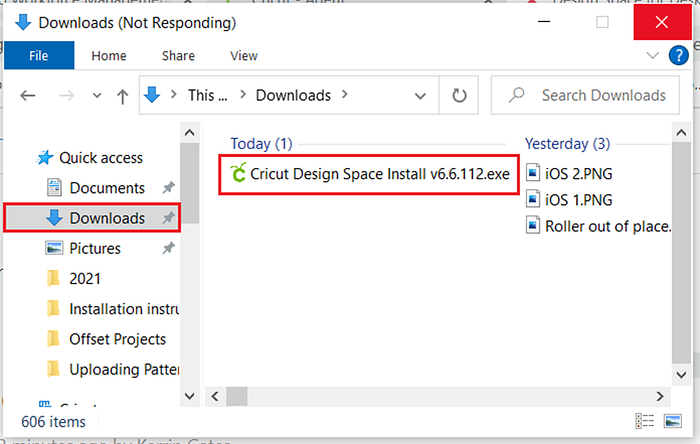This screenshot has height=444, width=700.
Task: Click horizontal scroll right arrow
Action: coord(660,396)
